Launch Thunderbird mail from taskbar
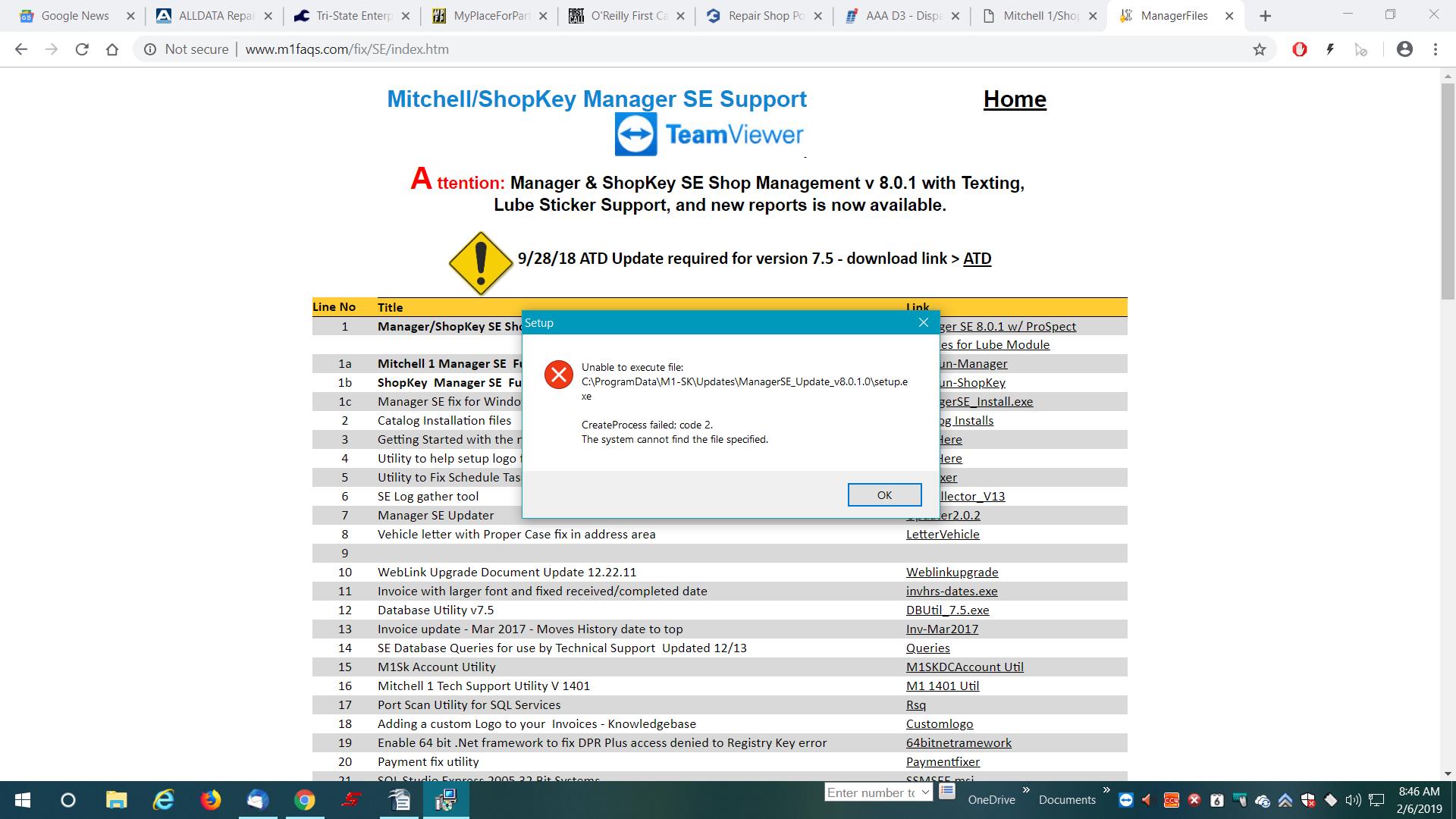Image resolution: width=1456 pixels, height=819 pixels. pos(257,800)
